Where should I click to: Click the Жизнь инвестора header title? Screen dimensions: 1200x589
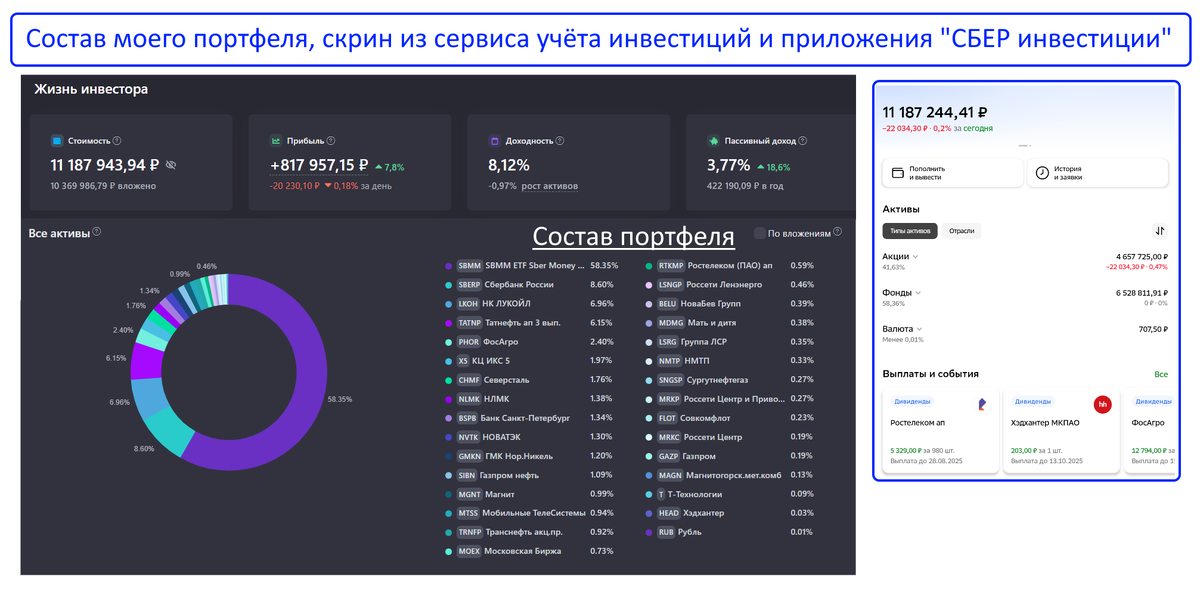[x=91, y=89]
